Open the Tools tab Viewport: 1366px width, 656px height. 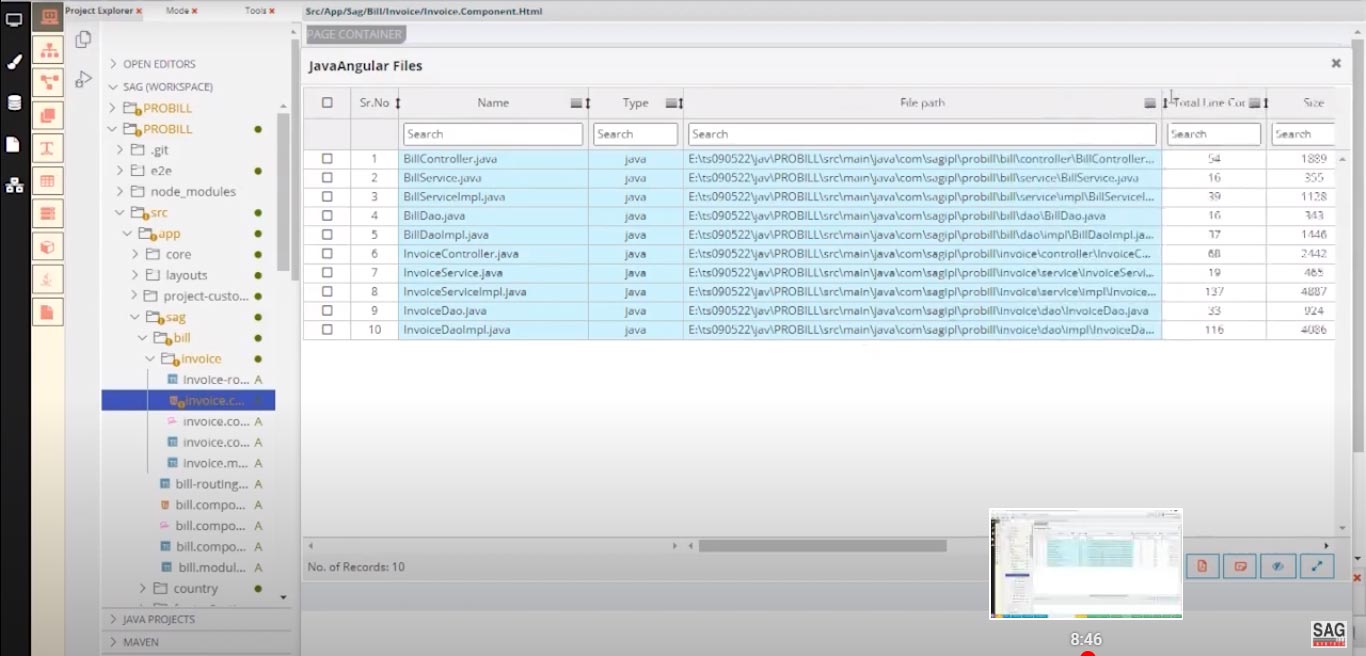(x=255, y=11)
